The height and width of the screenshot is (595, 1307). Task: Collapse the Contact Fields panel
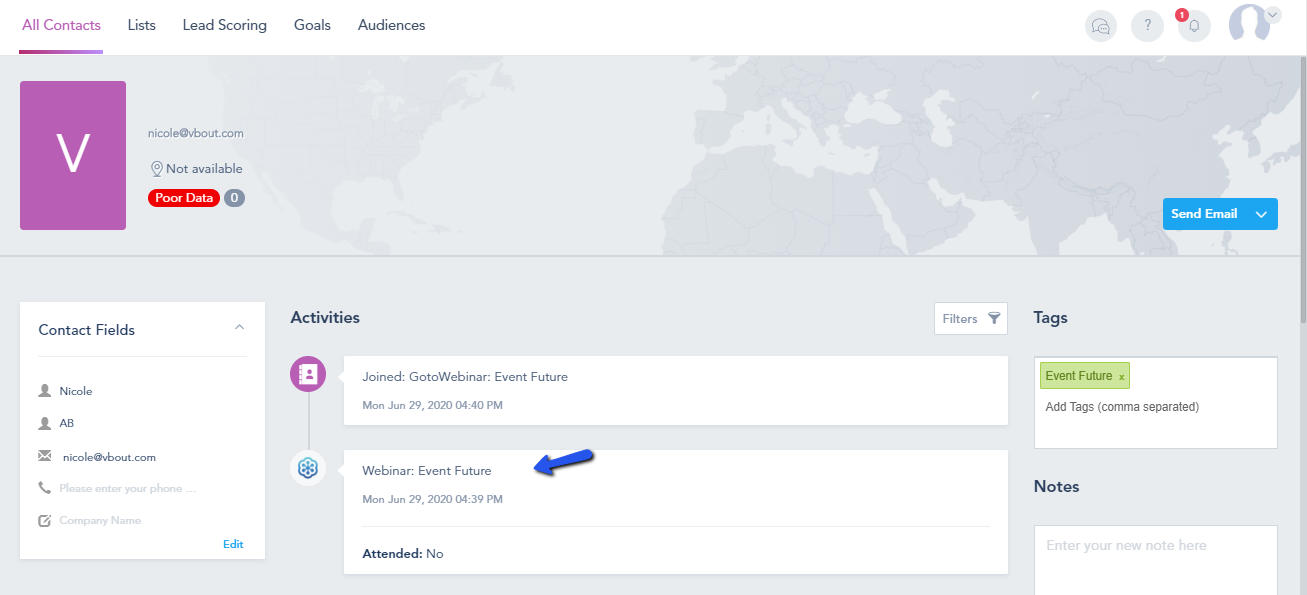[x=239, y=327]
